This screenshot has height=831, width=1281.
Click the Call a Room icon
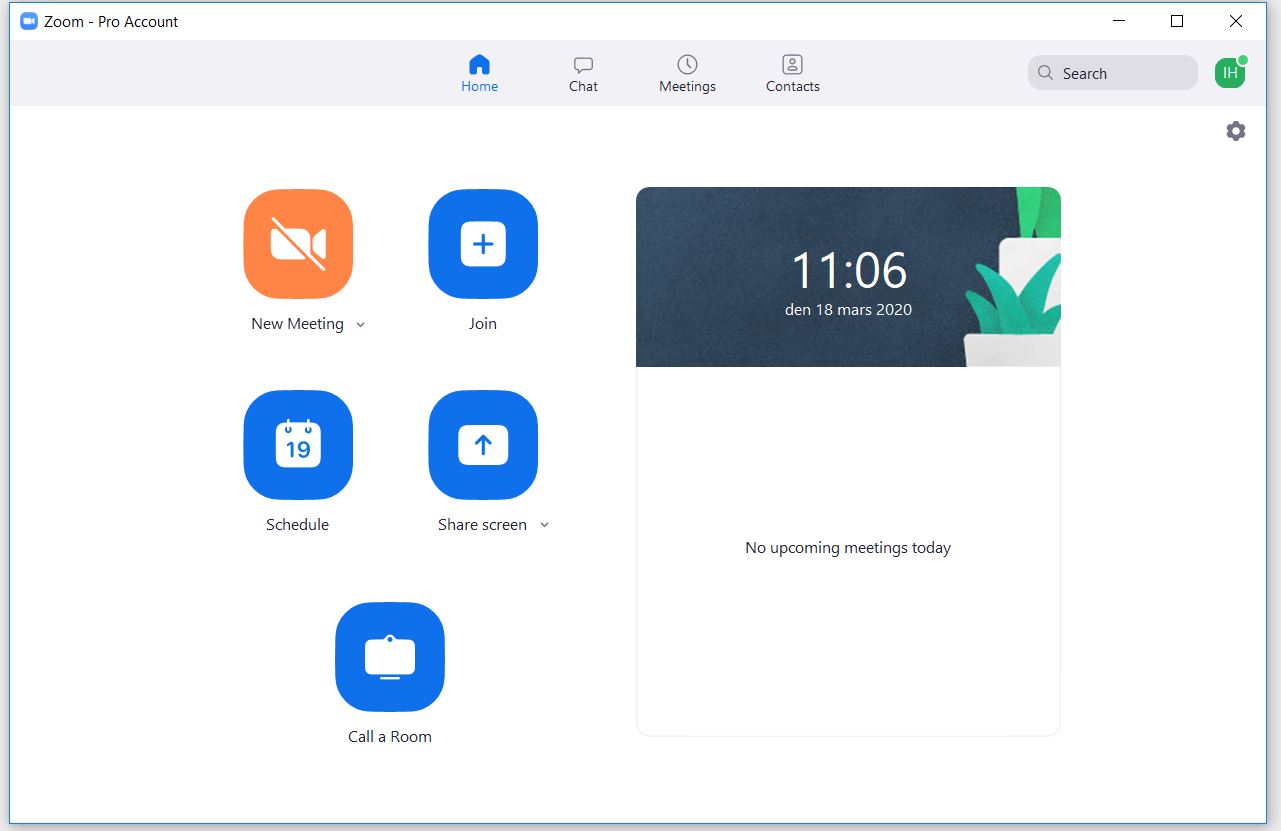pyautogui.click(x=390, y=657)
